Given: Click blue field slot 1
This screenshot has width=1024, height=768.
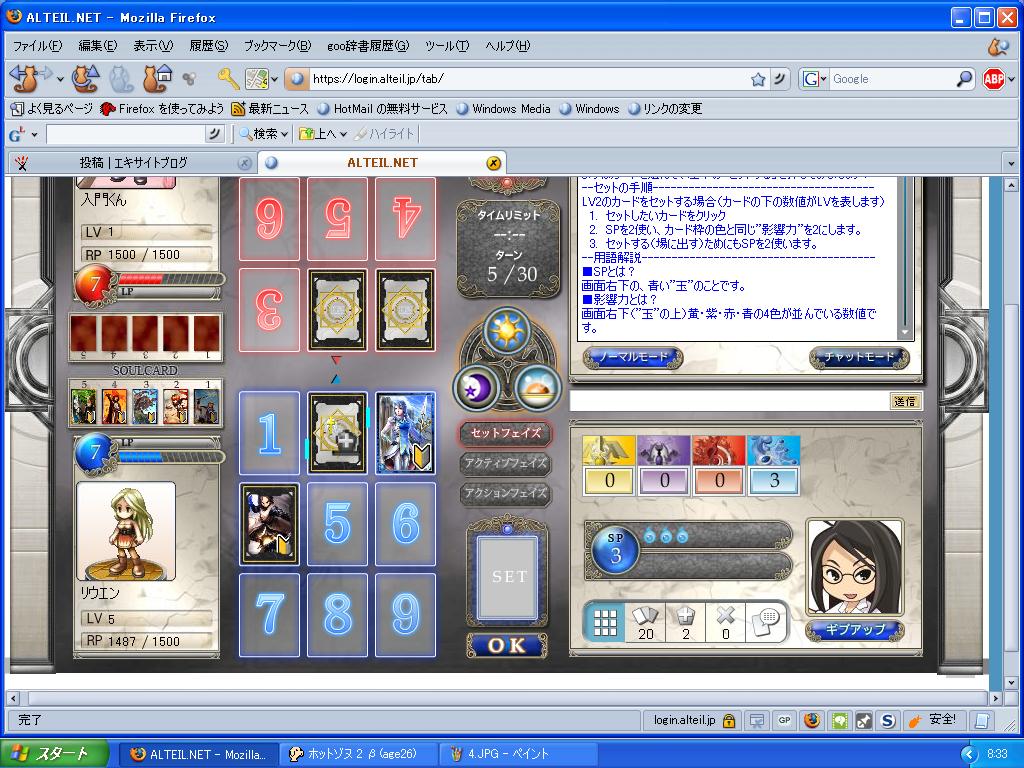Looking at the screenshot, I should click(269, 432).
